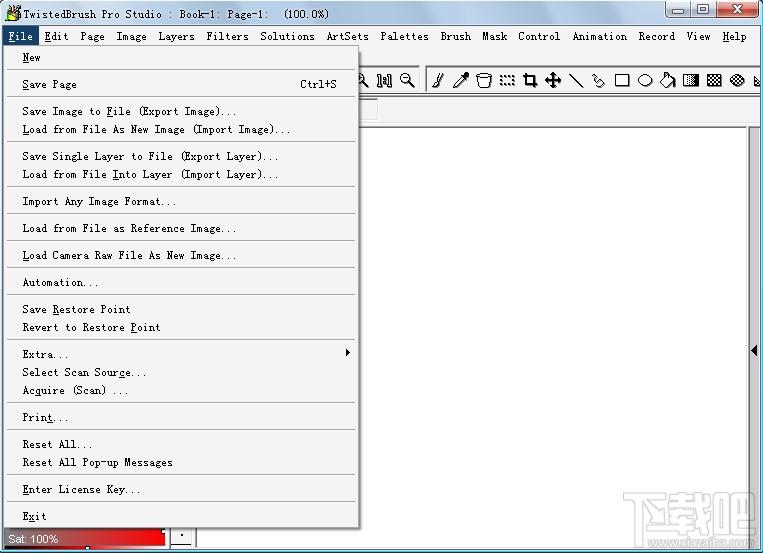Open the Record menu
Image resolution: width=763 pixels, height=553 pixels.
coord(656,37)
